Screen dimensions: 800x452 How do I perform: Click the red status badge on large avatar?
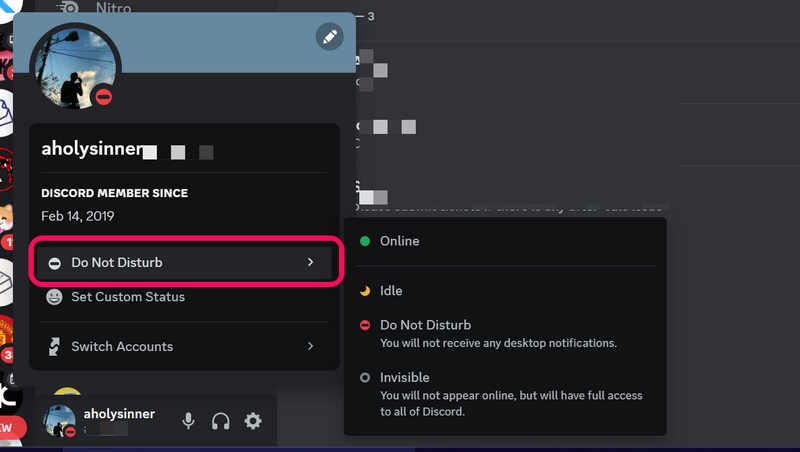click(102, 97)
